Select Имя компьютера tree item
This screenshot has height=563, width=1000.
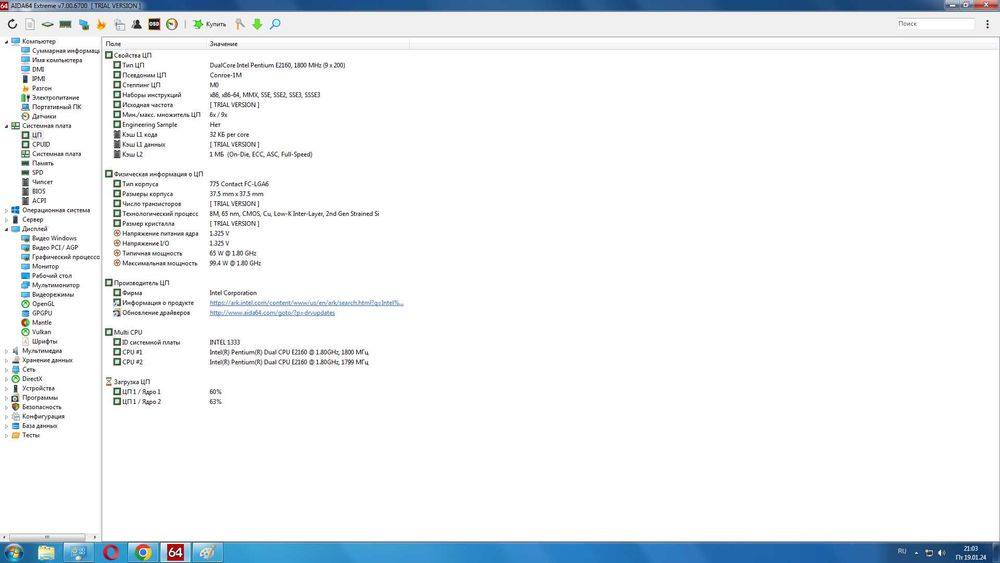tap(57, 60)
